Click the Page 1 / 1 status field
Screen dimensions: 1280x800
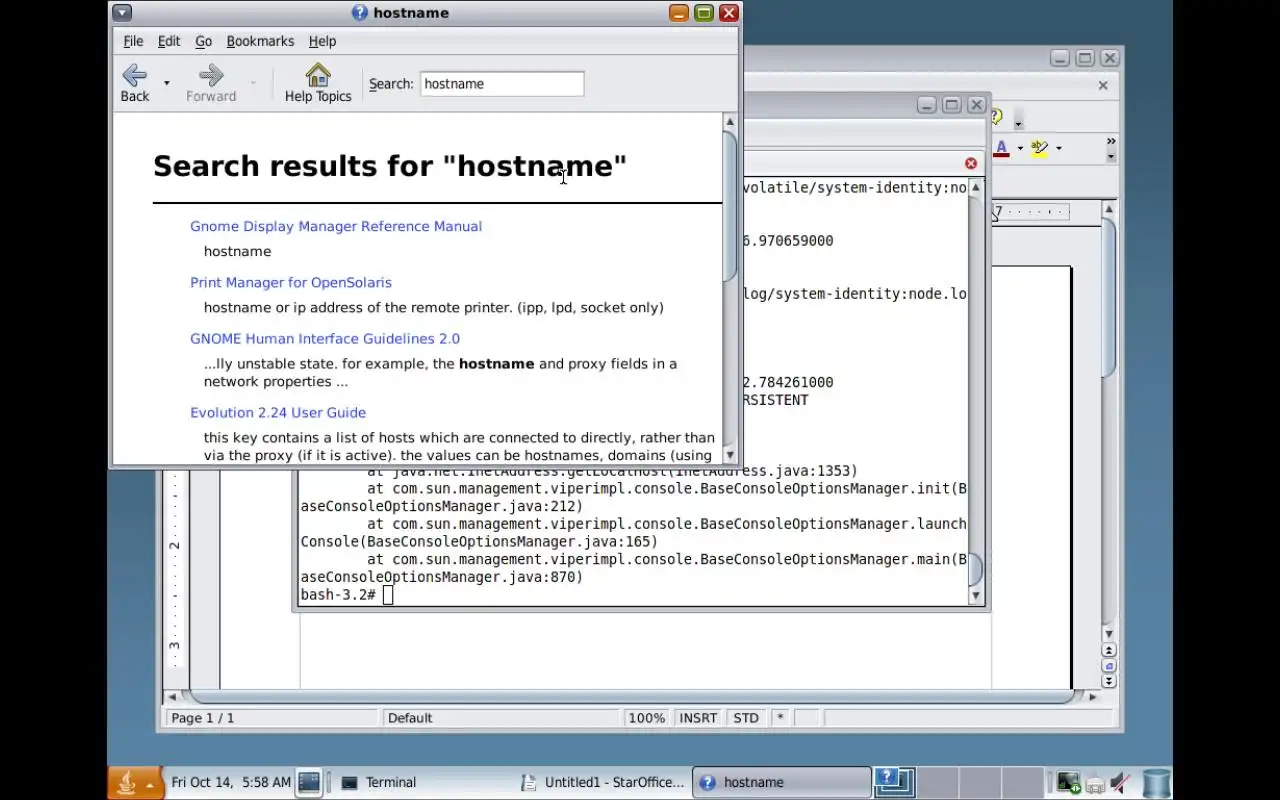(x=273, y=718)
